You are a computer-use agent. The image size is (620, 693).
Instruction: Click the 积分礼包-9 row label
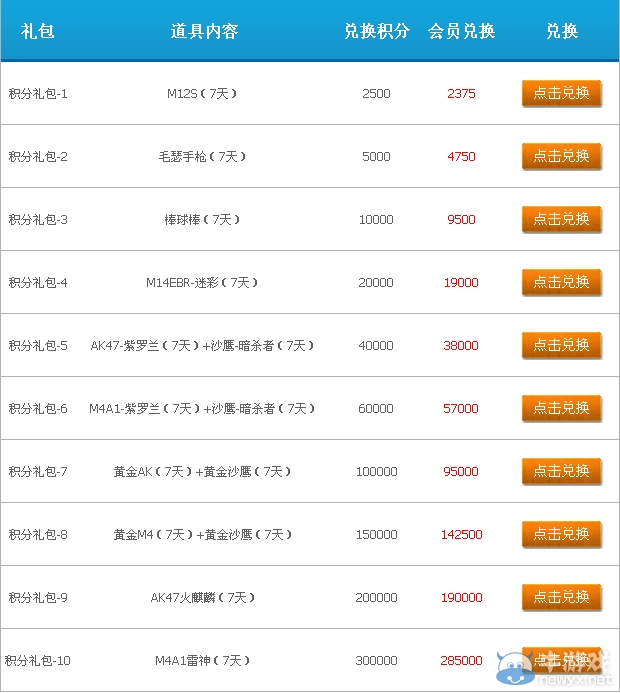point(38,597)
